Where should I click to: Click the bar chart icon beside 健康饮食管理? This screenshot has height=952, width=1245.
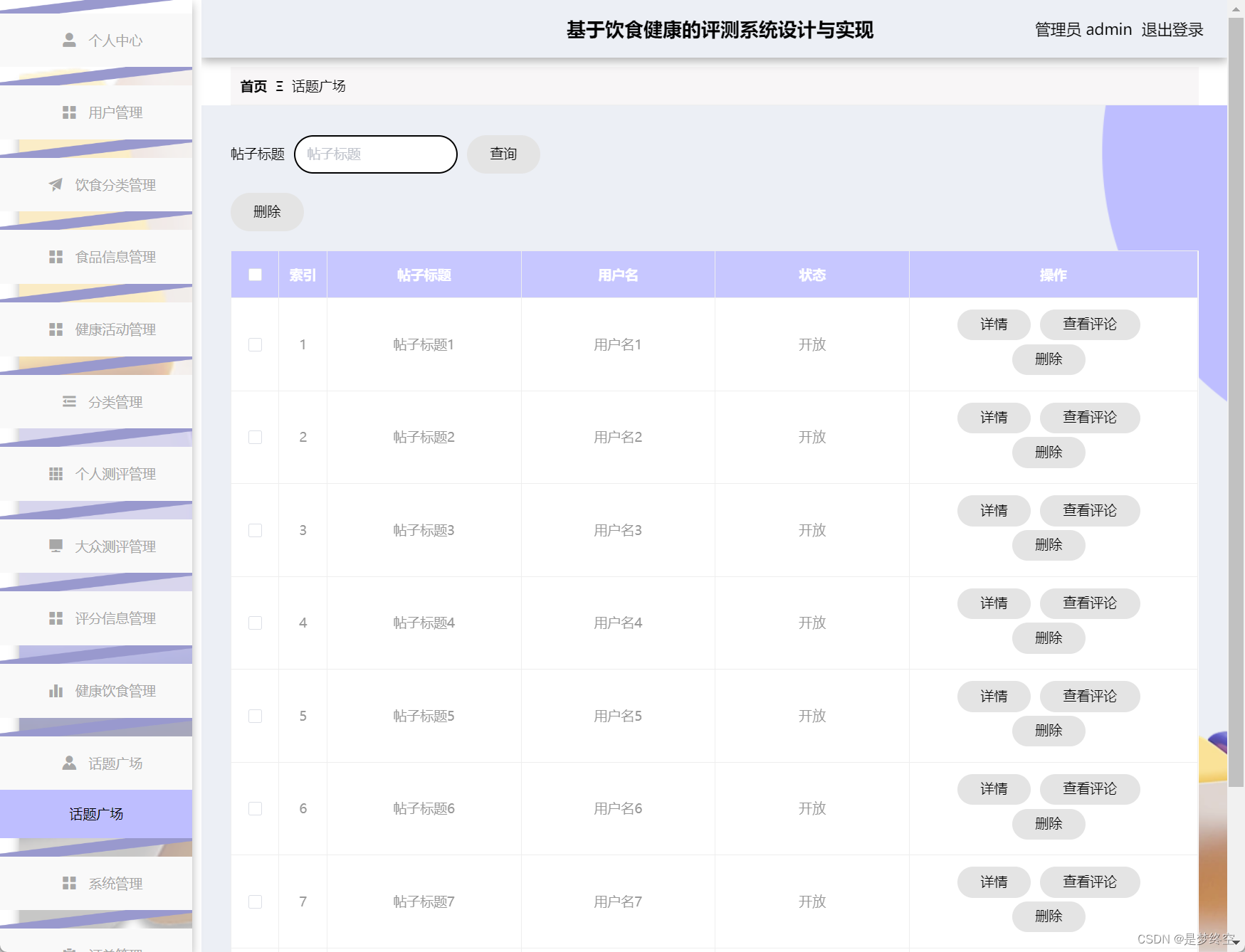56,691
